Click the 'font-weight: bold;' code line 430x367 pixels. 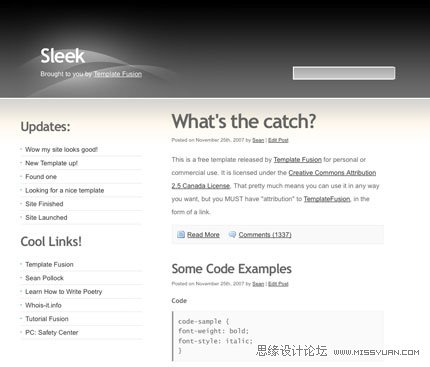(214, 331)
